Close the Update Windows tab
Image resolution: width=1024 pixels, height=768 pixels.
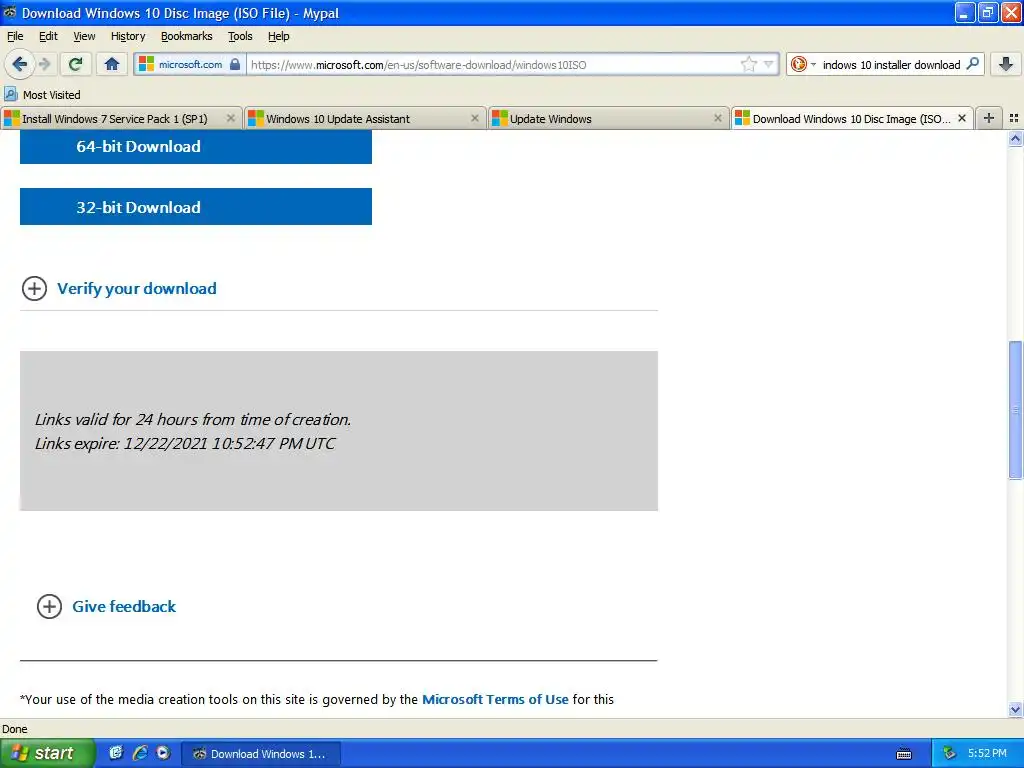[718, 118]
